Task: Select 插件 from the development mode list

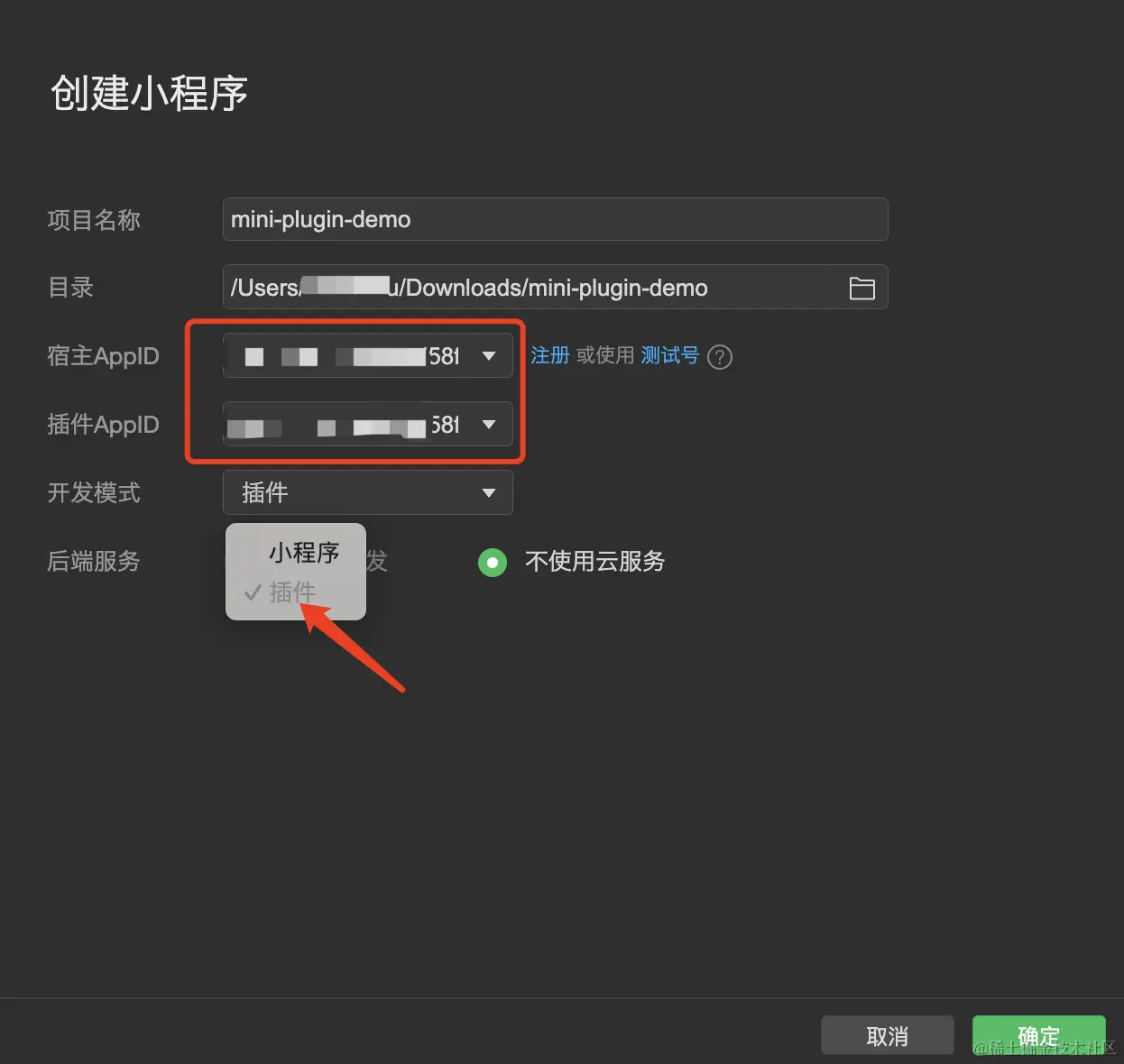Action: pos(293,592)
